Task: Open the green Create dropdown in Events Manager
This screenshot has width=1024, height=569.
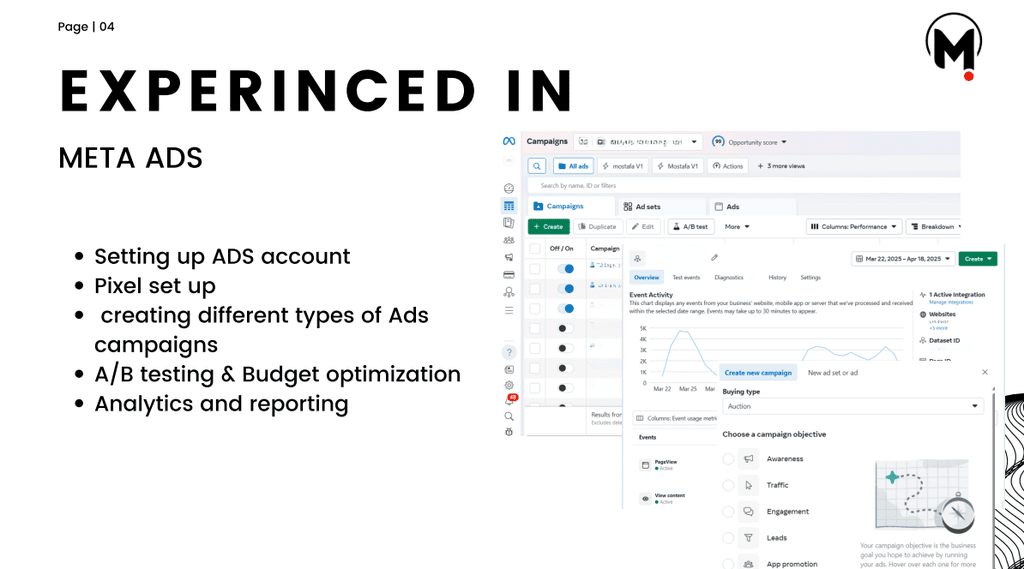Action: tap(978, 259)
